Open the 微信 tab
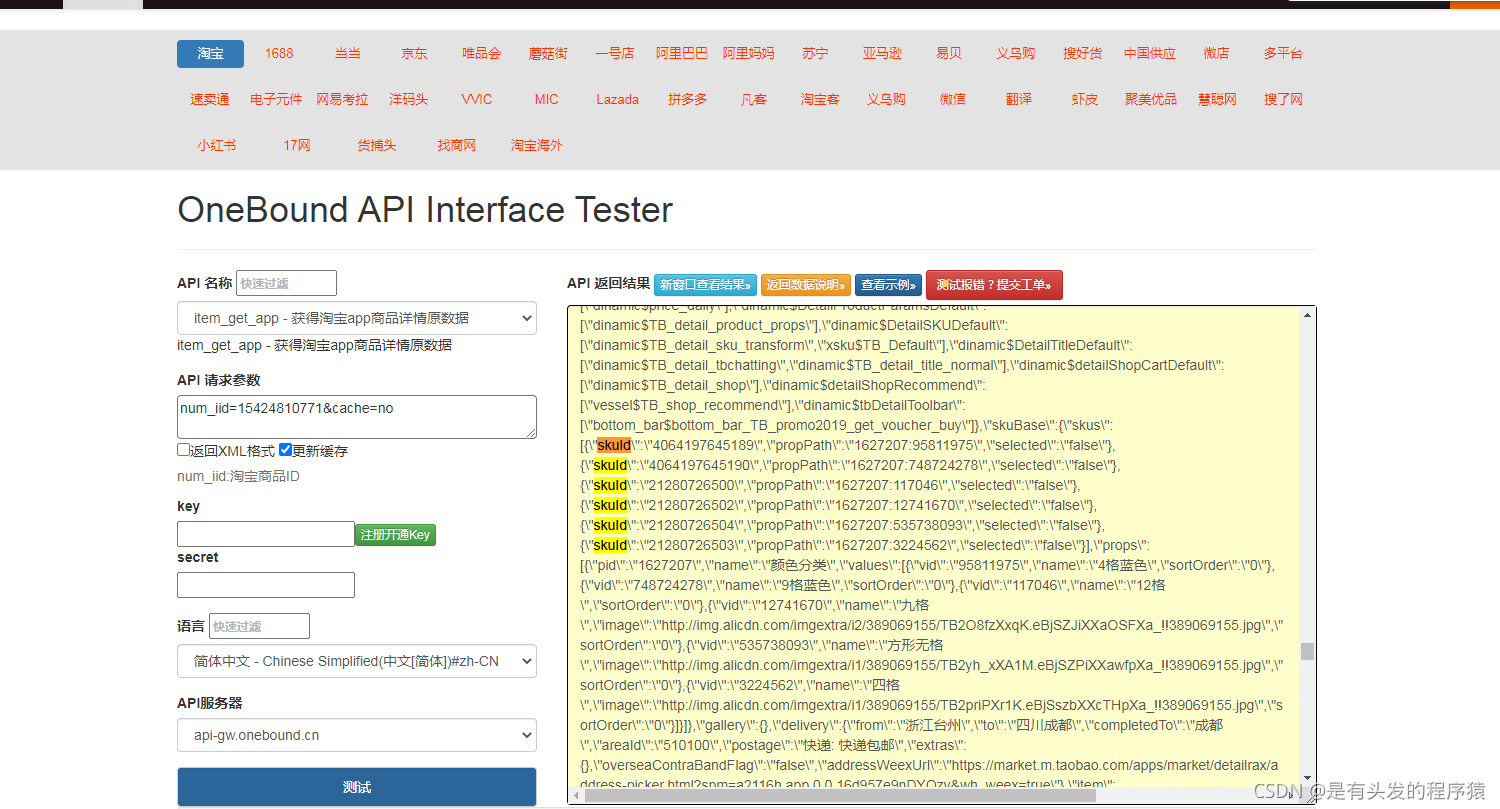 [953, 100]
